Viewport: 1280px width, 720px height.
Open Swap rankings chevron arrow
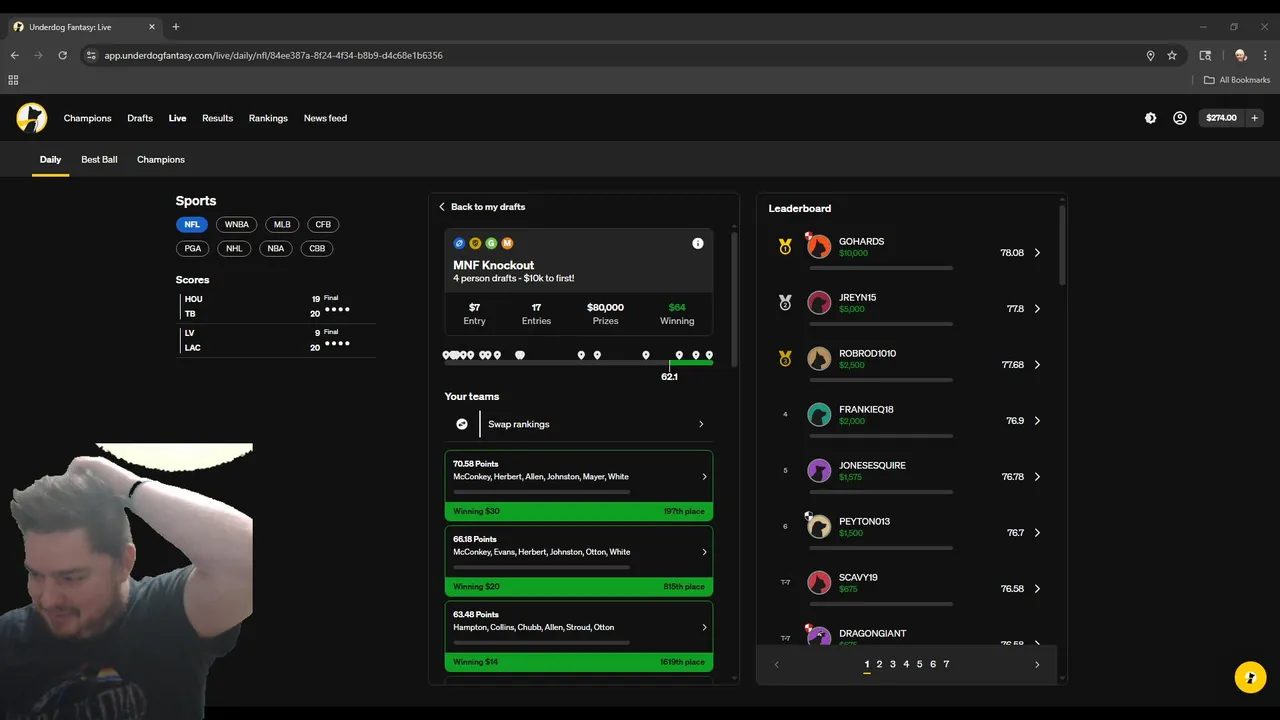701,424
